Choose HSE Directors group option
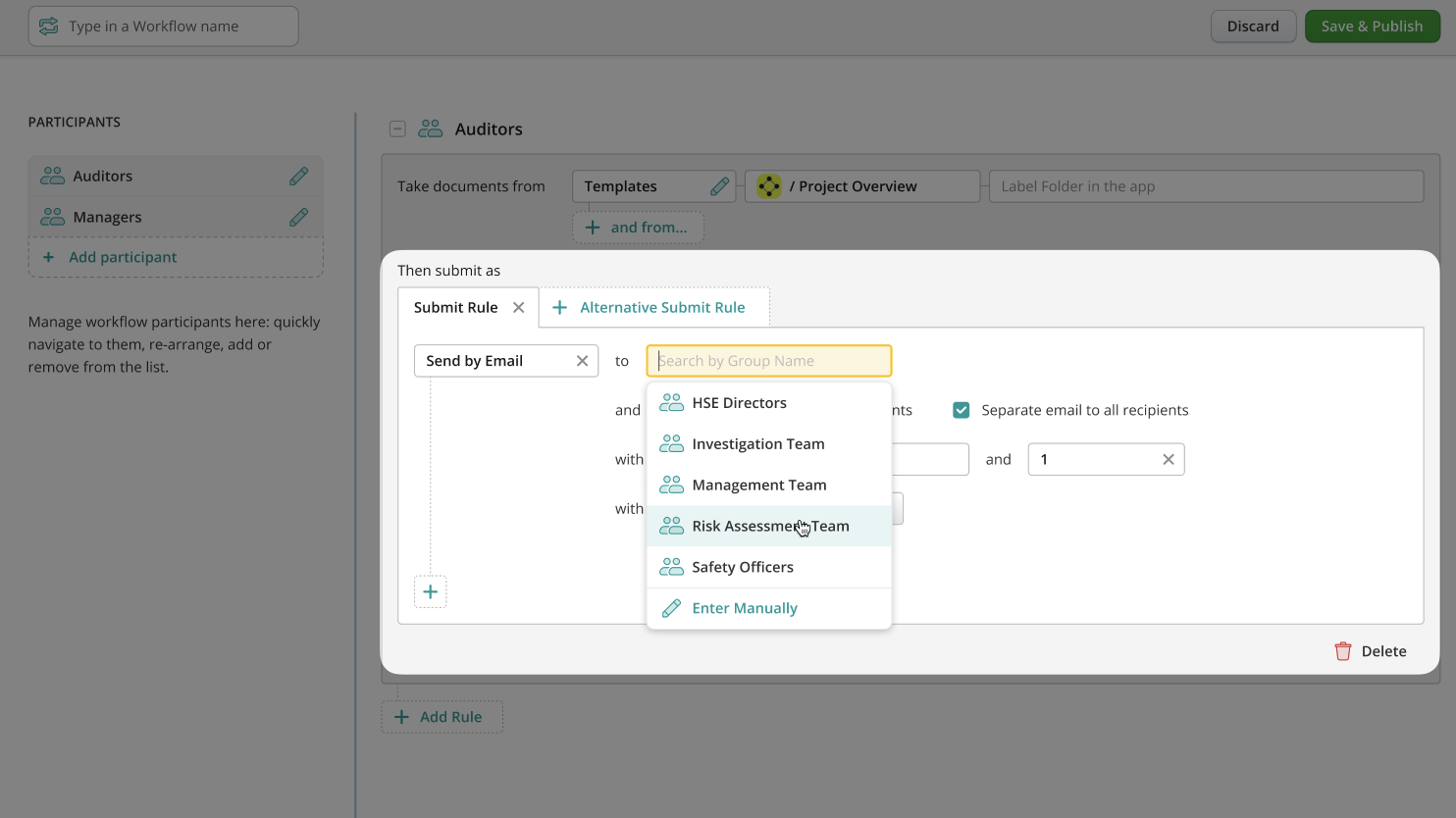This screenshot has height=818, width=1456. [739, 403]
